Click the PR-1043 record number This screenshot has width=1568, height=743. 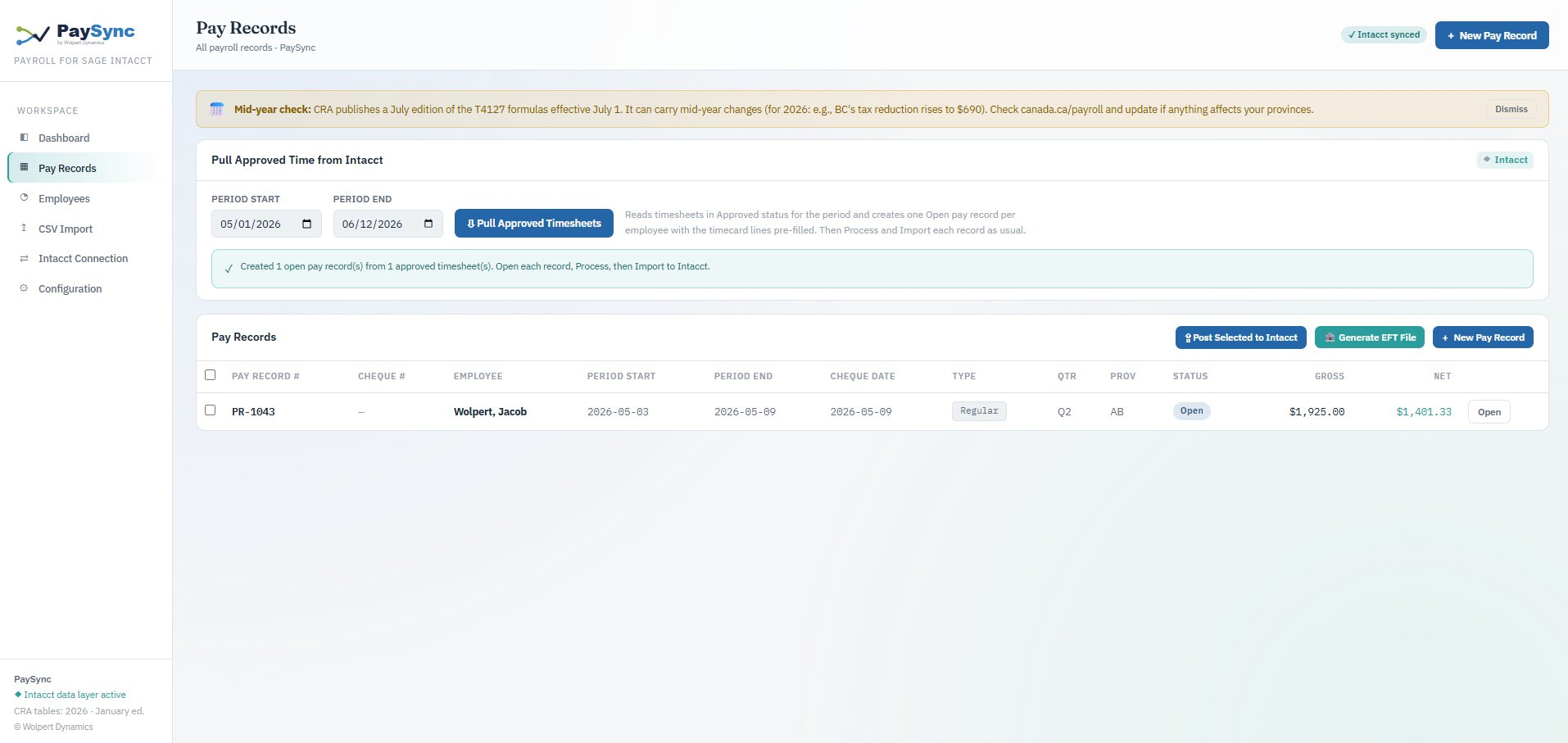coord(253,412)
